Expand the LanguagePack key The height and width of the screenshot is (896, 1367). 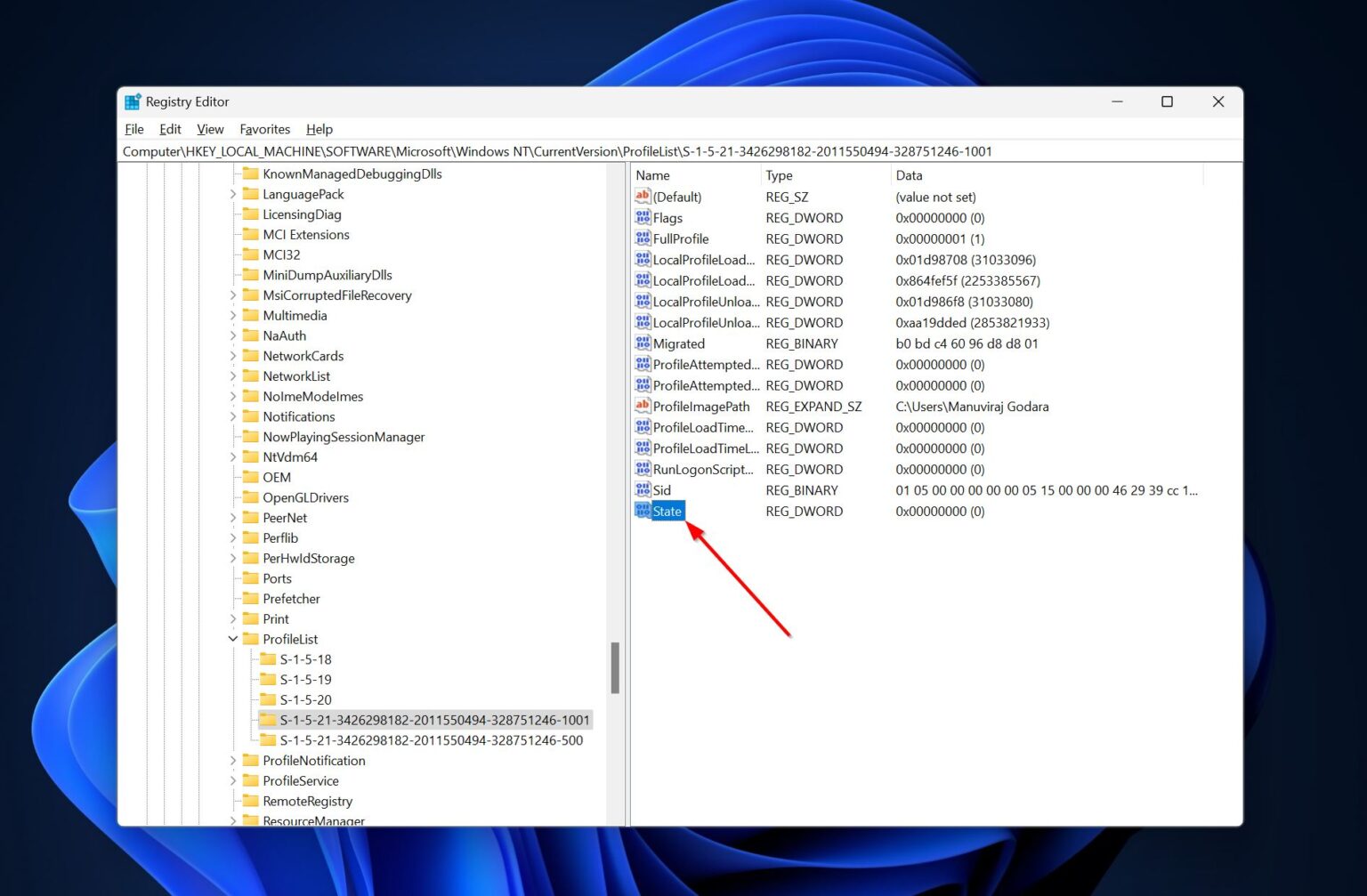coord(233,194)
